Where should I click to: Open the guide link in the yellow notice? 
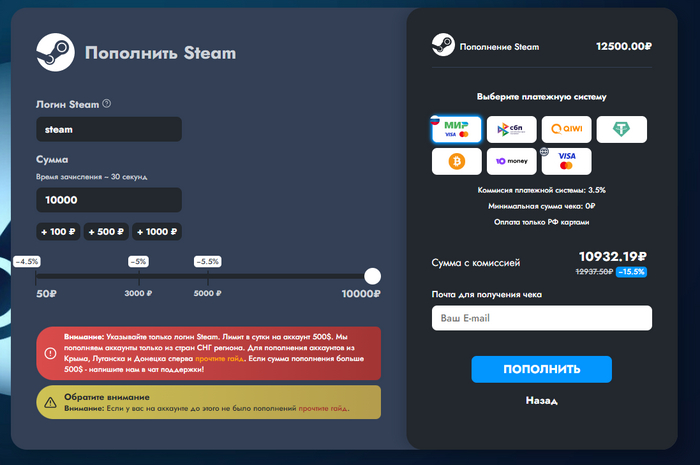(x=323, y=408)
